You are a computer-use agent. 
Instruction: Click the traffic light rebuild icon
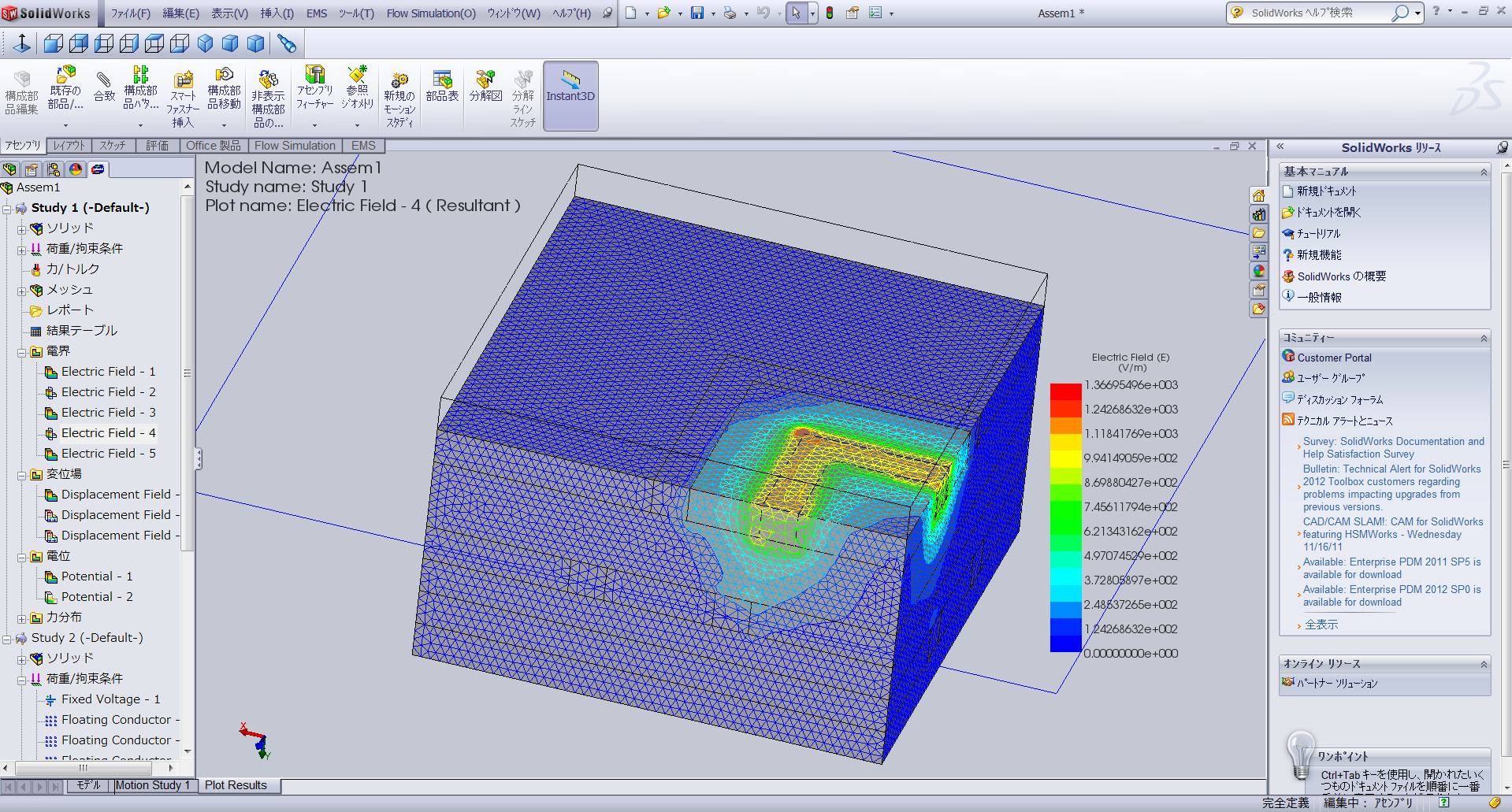click(830, 13)
